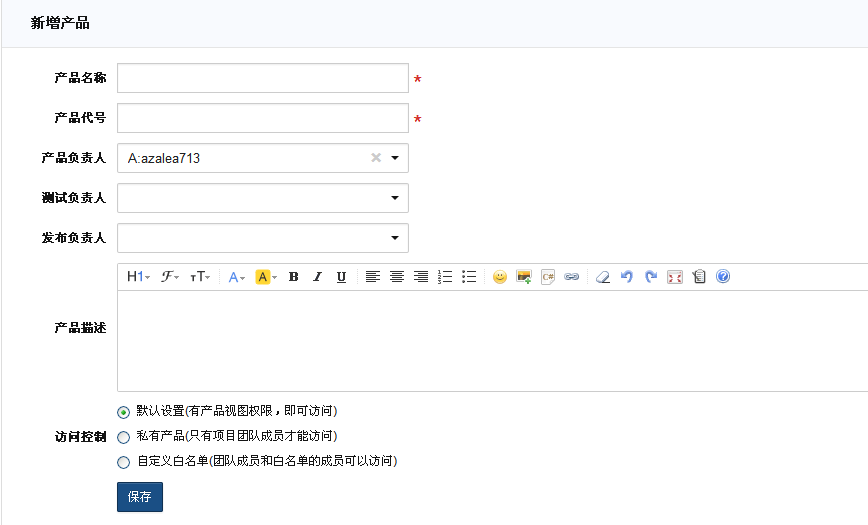This screenshot has width=868, height=525.
Task: Select the 私有产品 radio option
Action: tap(123, 437)
